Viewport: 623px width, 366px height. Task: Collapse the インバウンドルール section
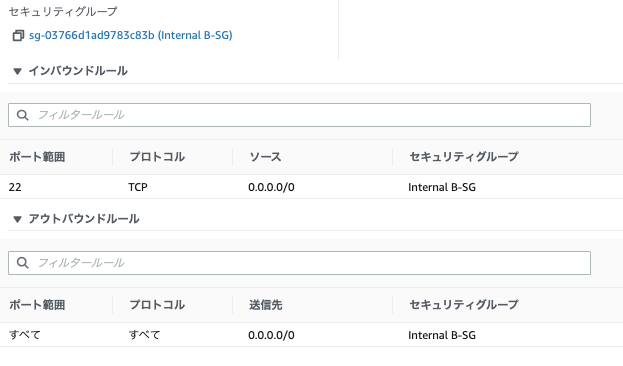pyautogui.click(x=17, y=71)
